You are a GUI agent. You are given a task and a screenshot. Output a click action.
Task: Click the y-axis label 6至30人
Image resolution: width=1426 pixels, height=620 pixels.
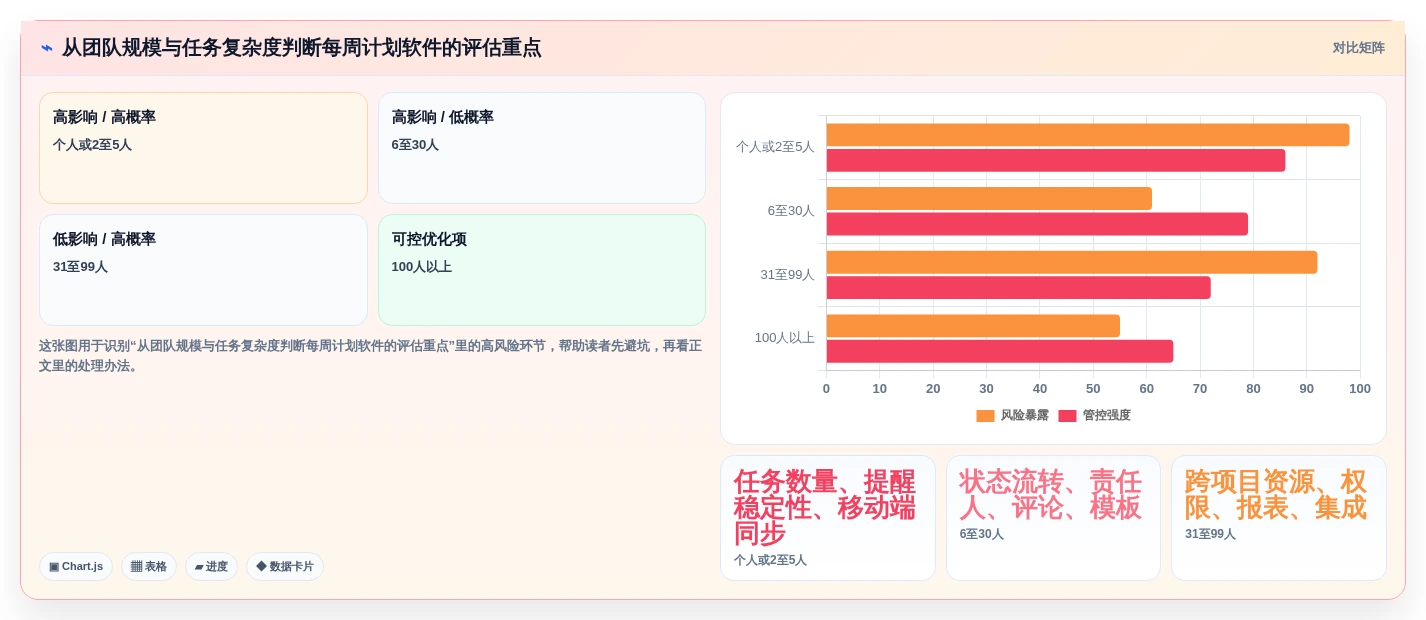(x=791, y=211)
